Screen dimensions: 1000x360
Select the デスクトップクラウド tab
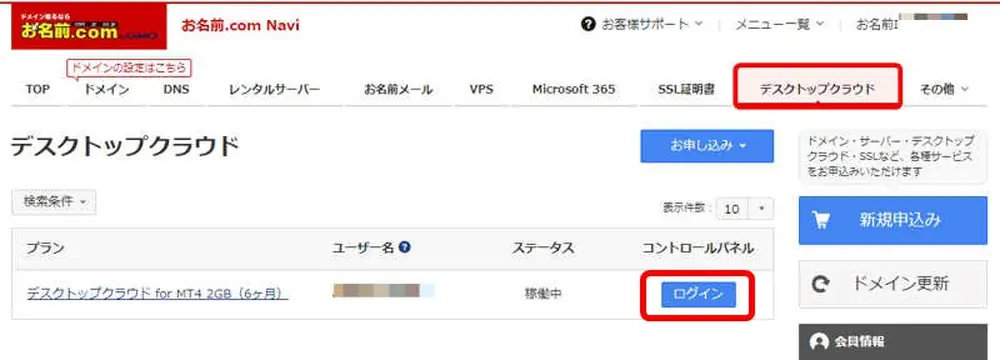(x=818, y=89)
